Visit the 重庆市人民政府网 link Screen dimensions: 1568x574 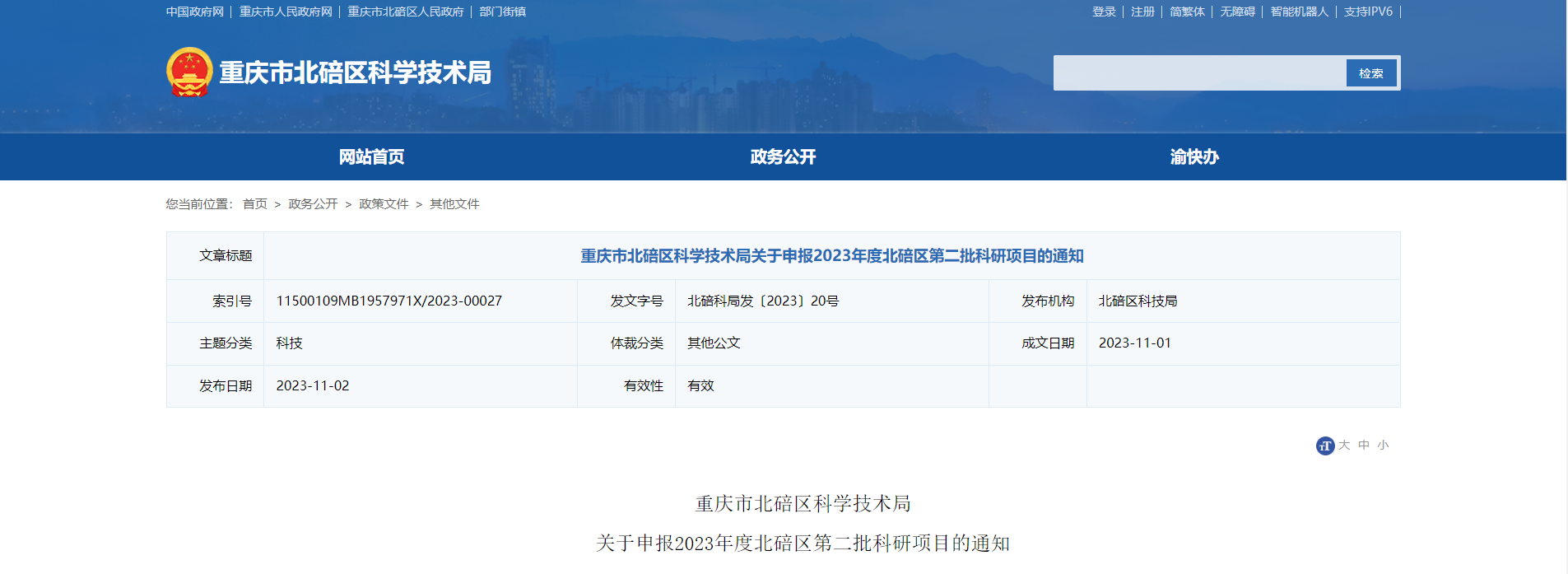286,12
